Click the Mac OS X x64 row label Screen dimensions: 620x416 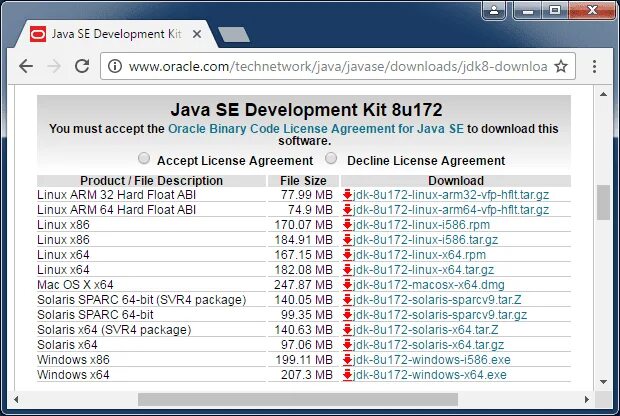tap(75, 285)
